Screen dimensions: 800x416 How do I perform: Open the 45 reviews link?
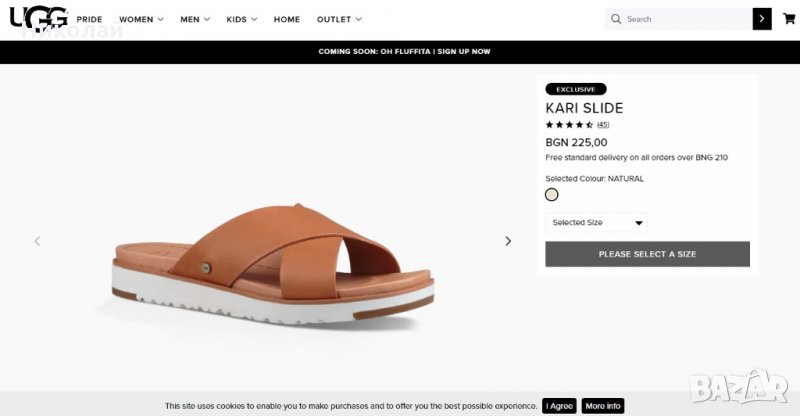pos(603,125)
